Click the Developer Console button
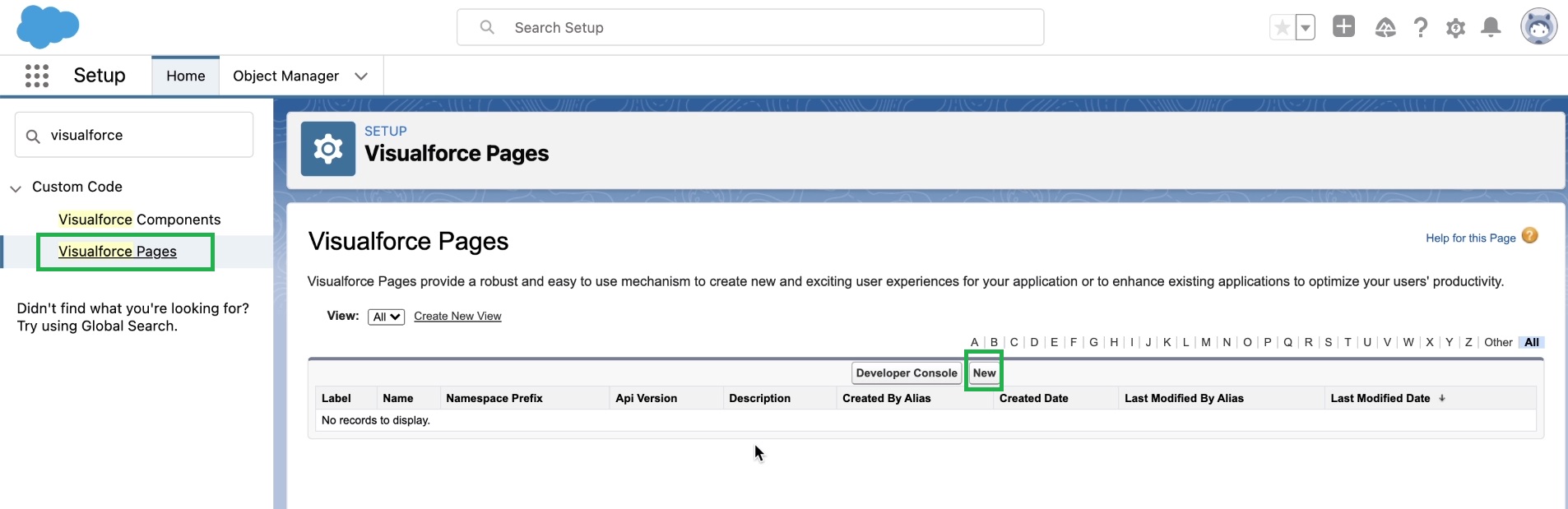Screen dimensions: 1568x509 [907, 372]
